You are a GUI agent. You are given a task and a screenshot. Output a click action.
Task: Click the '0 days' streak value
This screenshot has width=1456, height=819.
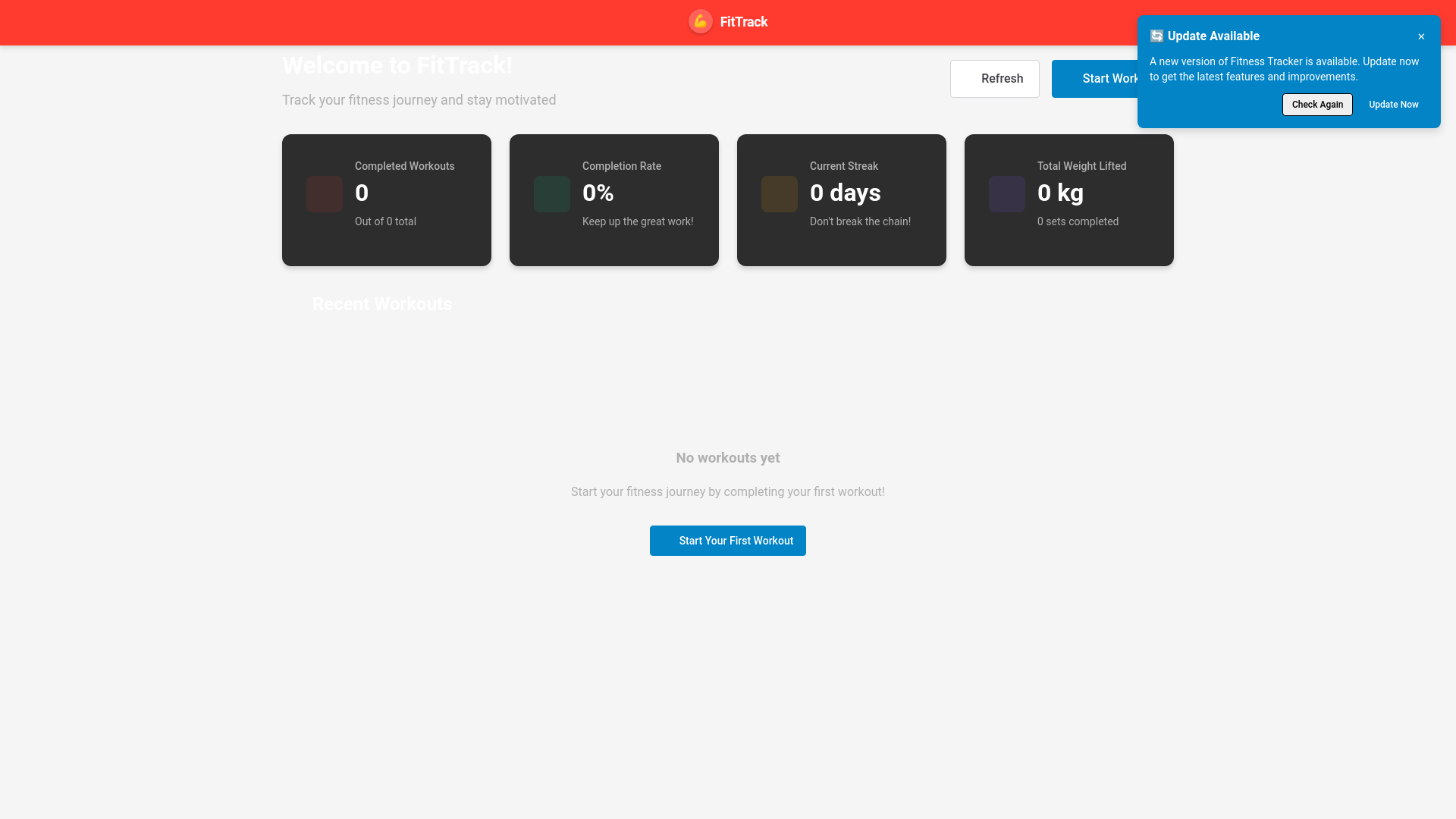point(845,193)
